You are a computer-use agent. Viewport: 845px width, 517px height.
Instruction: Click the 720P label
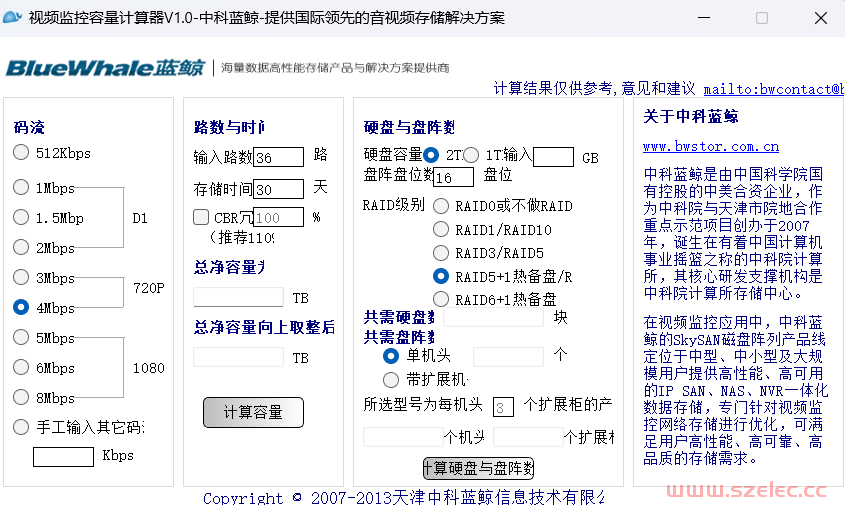click(x=149, y=288)
